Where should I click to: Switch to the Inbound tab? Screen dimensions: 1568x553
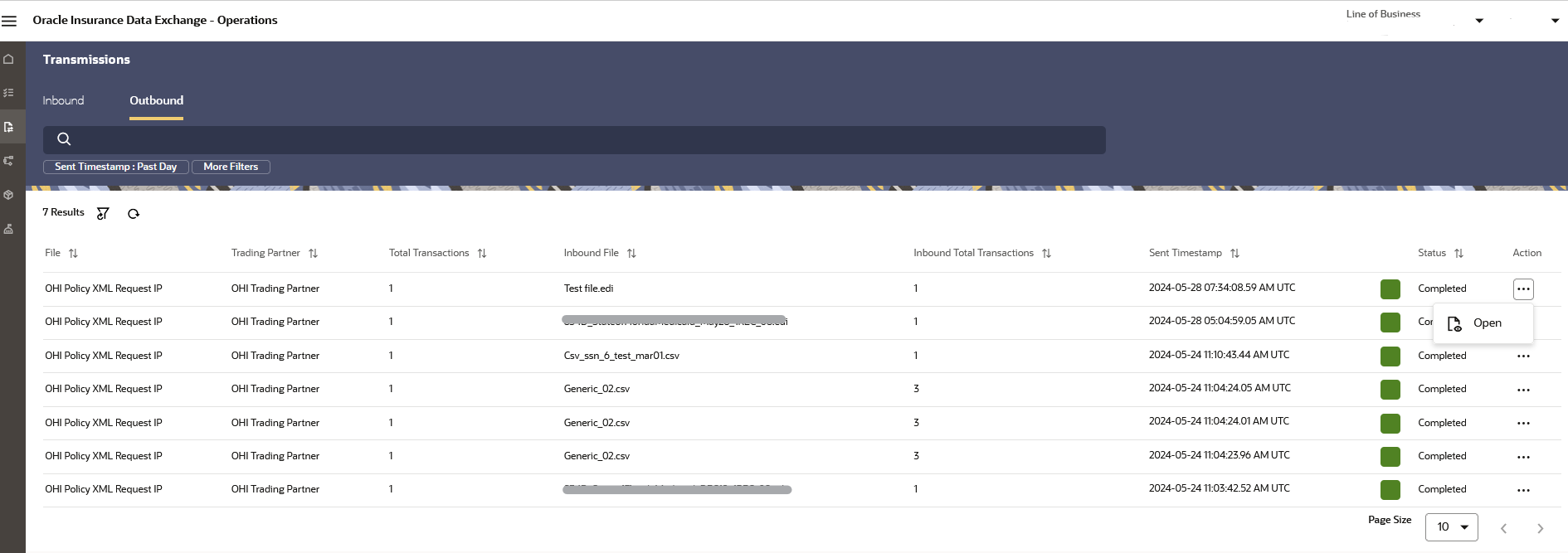point(63,100)
